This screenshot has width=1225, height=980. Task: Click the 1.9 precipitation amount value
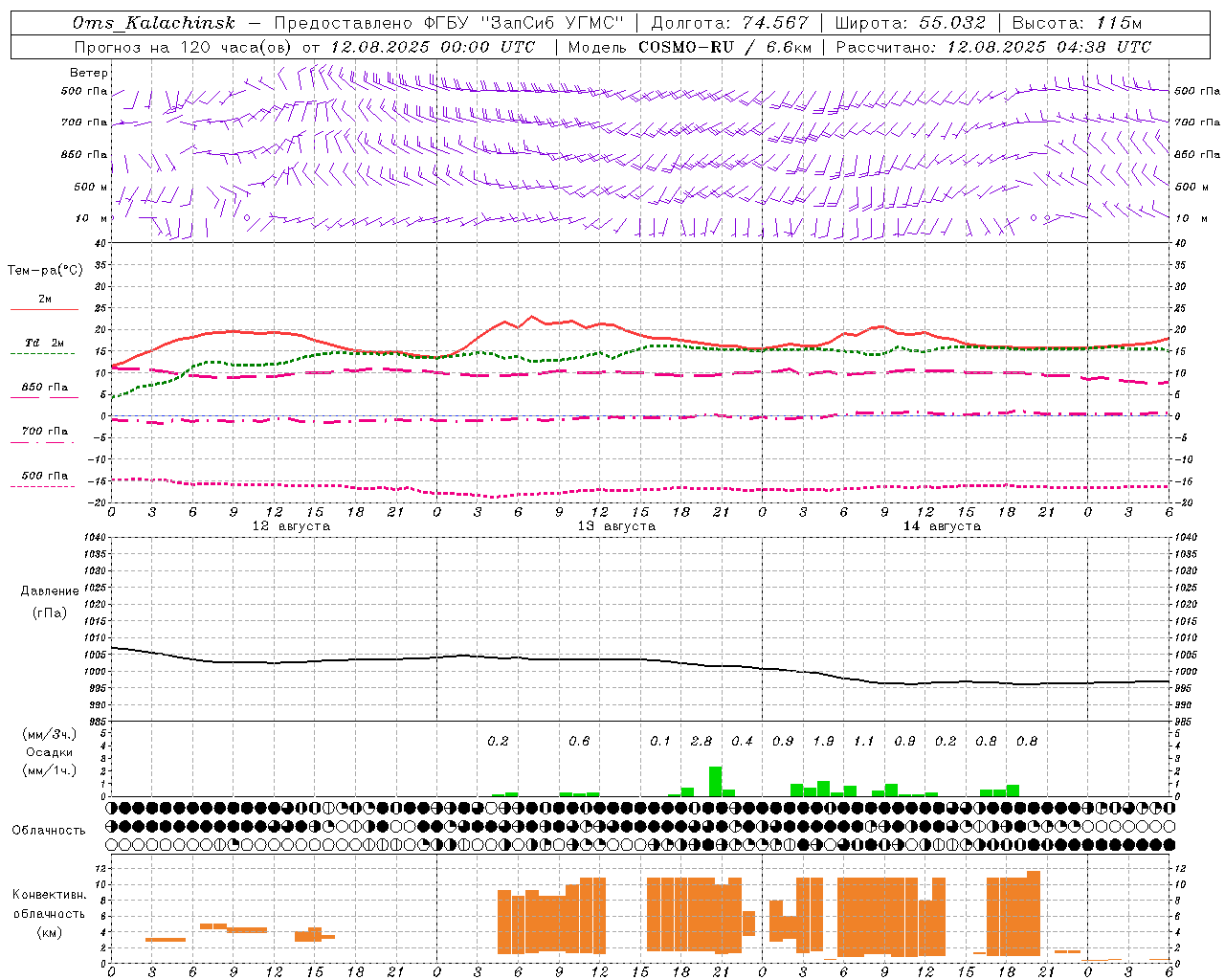click(823, 741)
